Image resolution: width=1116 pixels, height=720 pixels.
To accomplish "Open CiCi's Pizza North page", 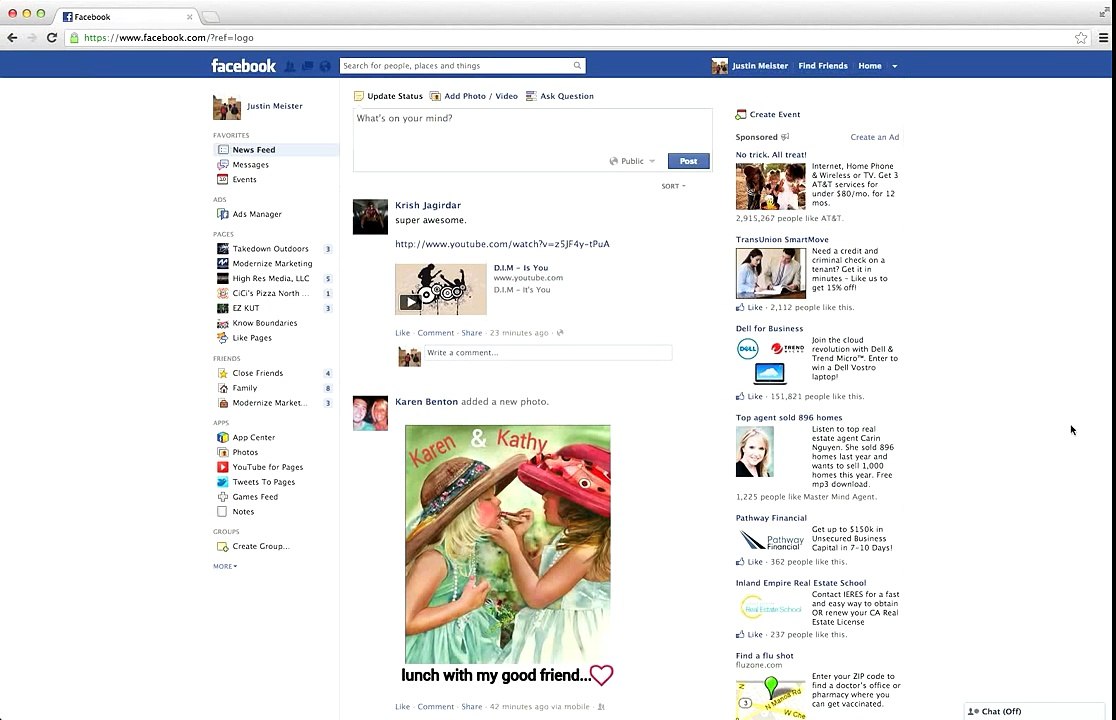I will pyautogui.click(x=270, y=293).
